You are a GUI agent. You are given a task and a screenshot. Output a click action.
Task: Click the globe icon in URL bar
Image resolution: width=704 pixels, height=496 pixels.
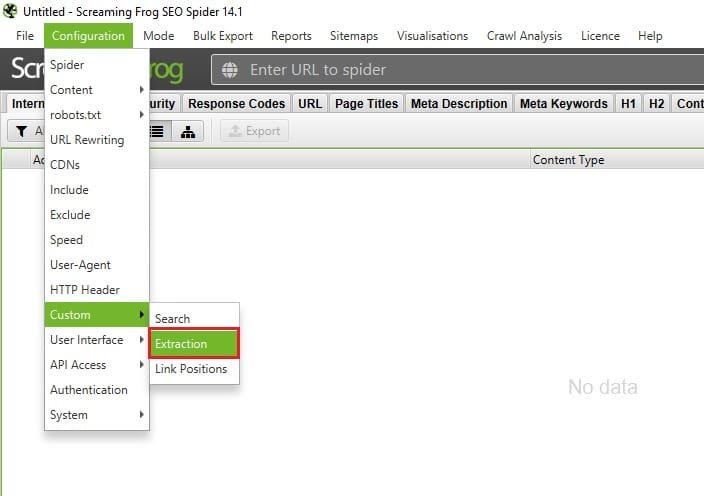click(x=231, y=70)
